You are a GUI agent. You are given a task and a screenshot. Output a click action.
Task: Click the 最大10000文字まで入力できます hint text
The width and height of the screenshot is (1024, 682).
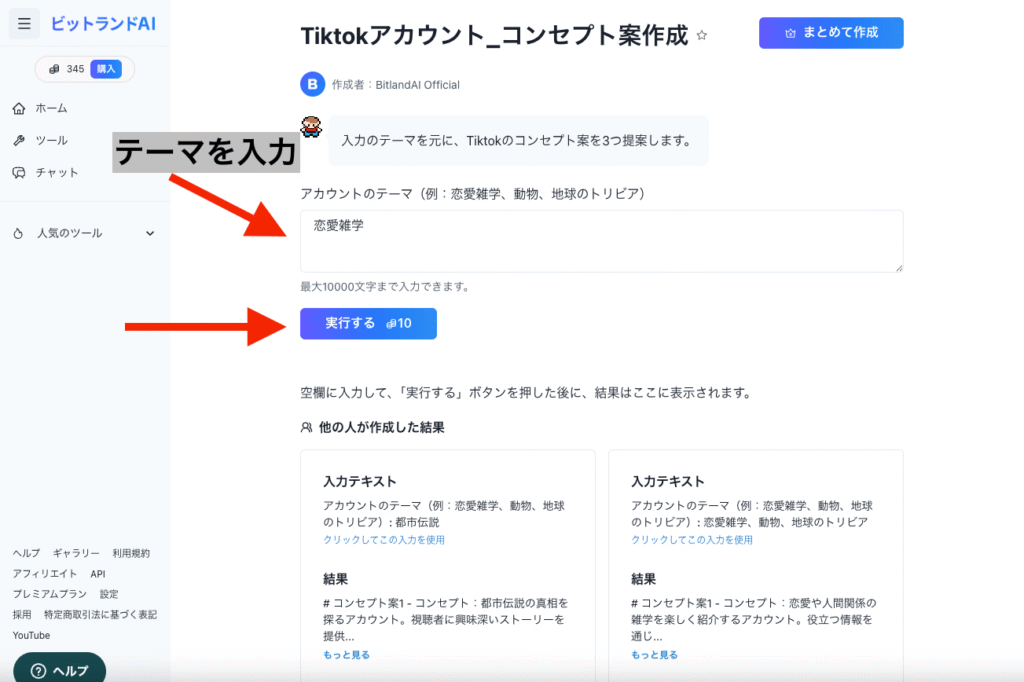point(385,286)
